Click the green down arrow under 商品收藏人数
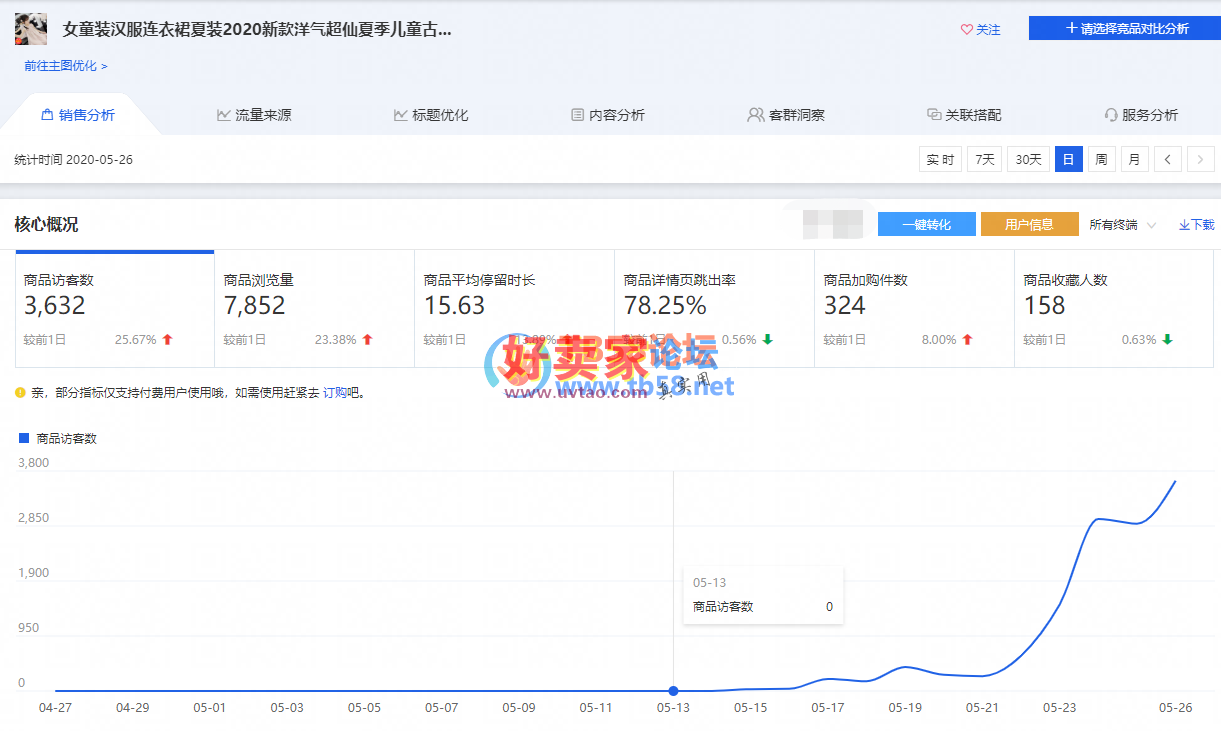This screenshot has height=731, width=1221. [1167, 340]
